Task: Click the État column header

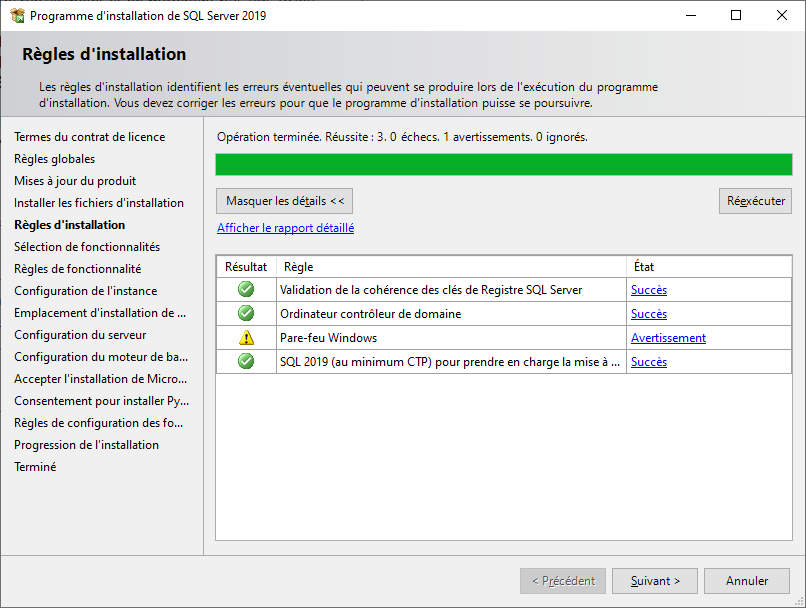Action: tap(709, 267)
